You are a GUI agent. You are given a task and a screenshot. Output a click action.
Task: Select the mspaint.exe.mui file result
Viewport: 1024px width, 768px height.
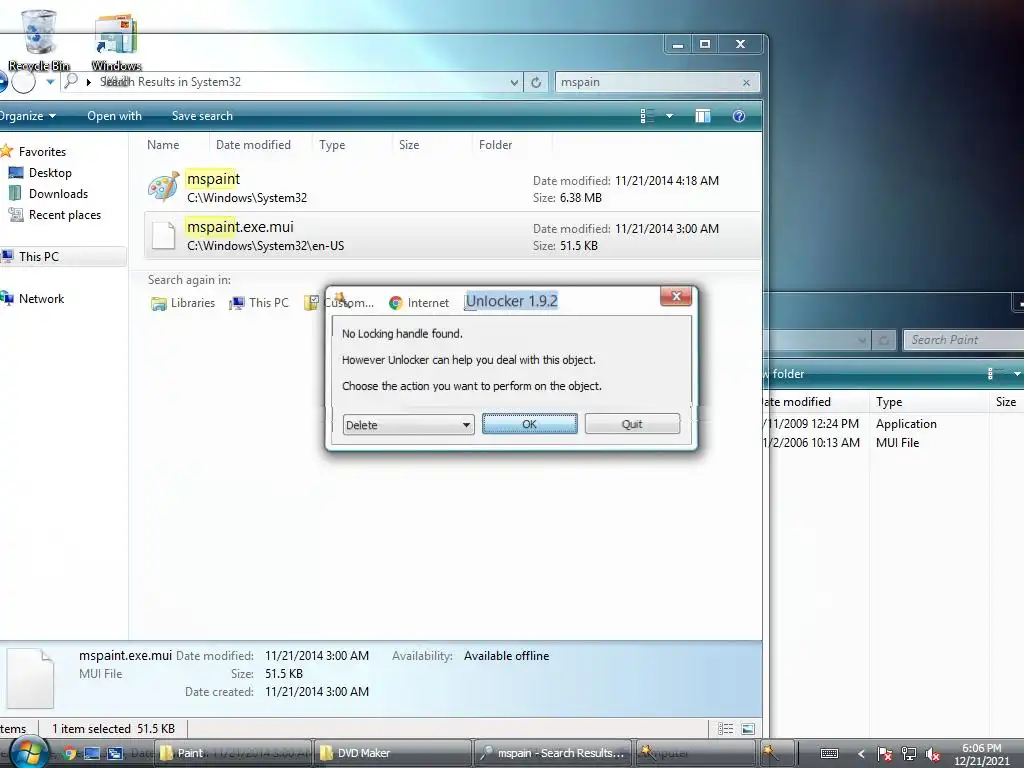452,236
